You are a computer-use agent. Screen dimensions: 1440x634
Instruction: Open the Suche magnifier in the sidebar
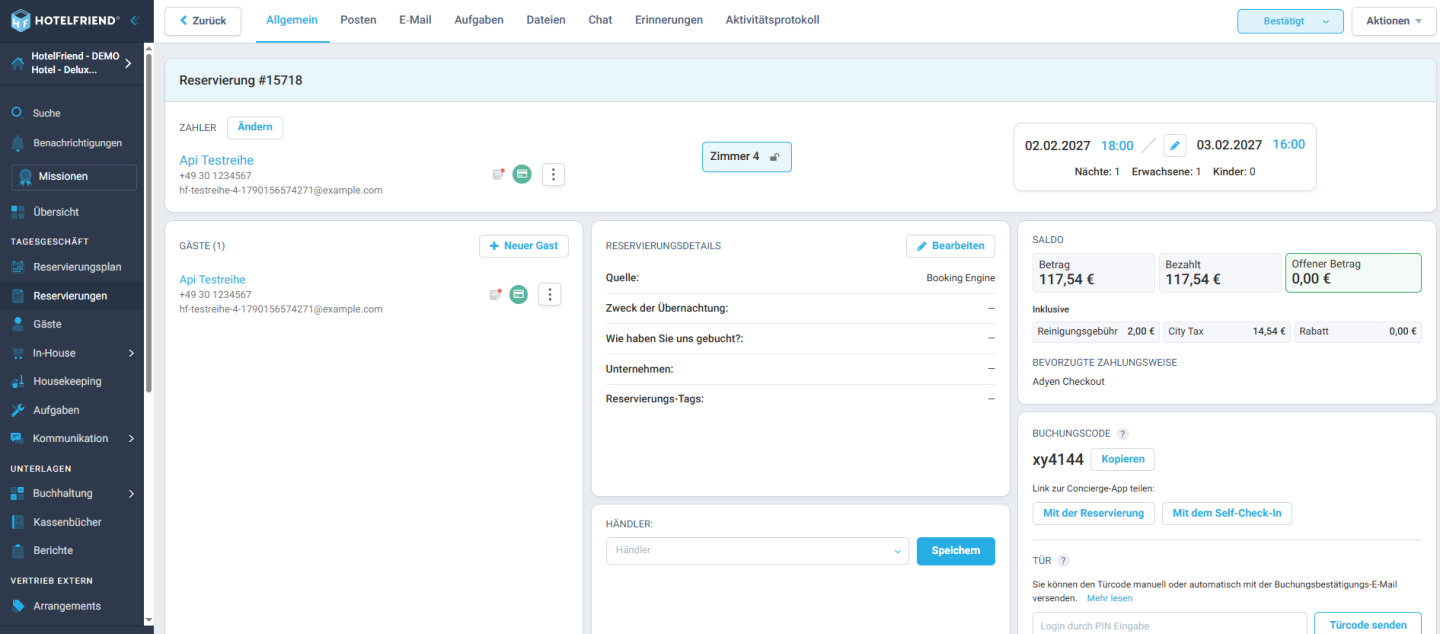[x=17, y=113]
